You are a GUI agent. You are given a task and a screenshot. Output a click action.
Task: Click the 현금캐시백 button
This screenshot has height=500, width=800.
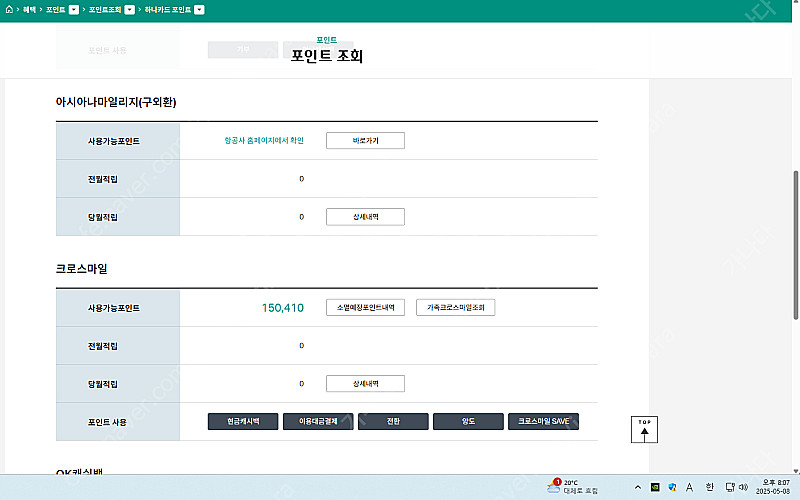(x=243, y=421)
